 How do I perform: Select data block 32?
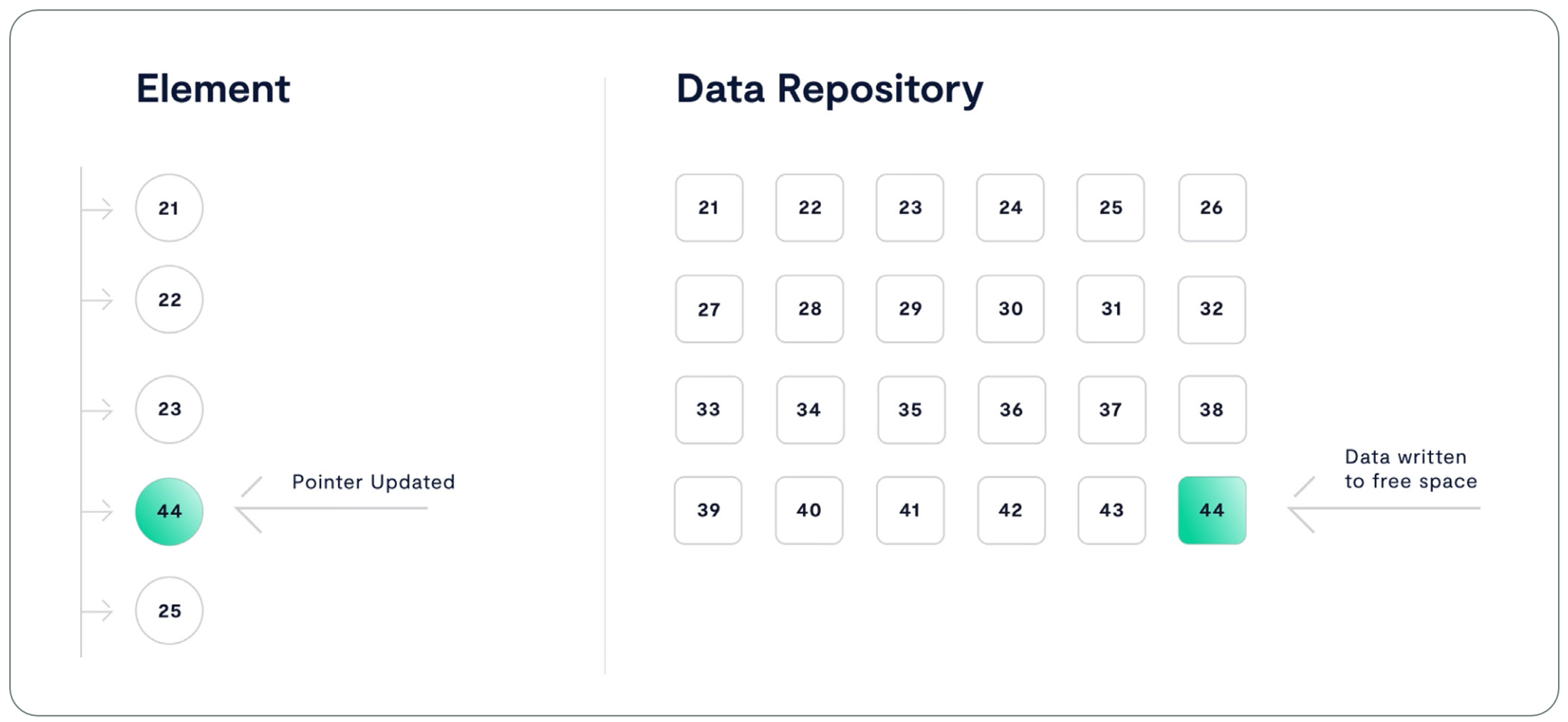(1212, 309)
